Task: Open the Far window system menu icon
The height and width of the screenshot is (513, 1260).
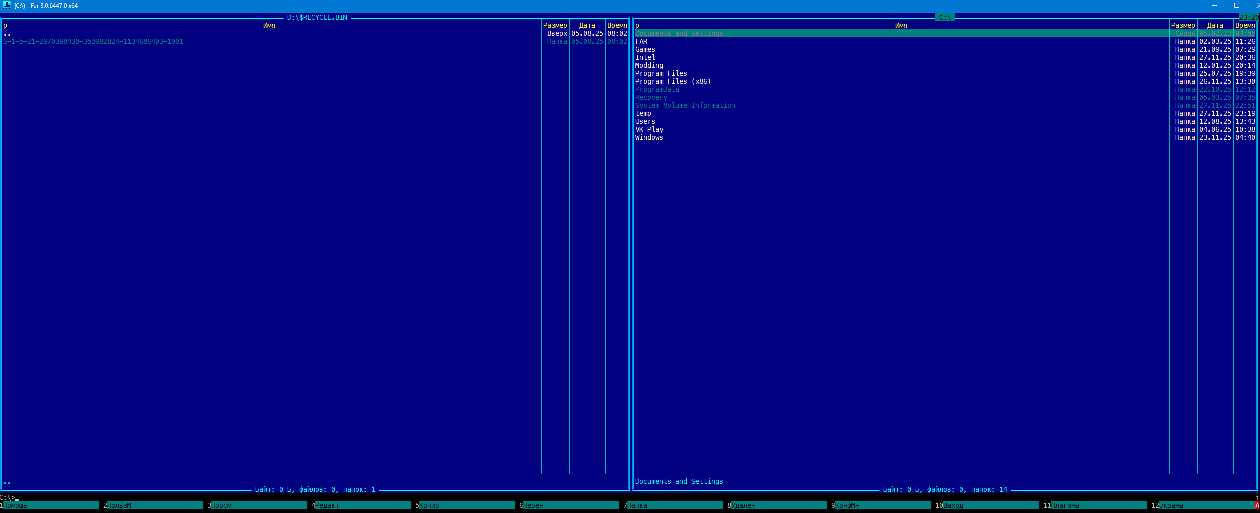Action: (x=5, y=6)
